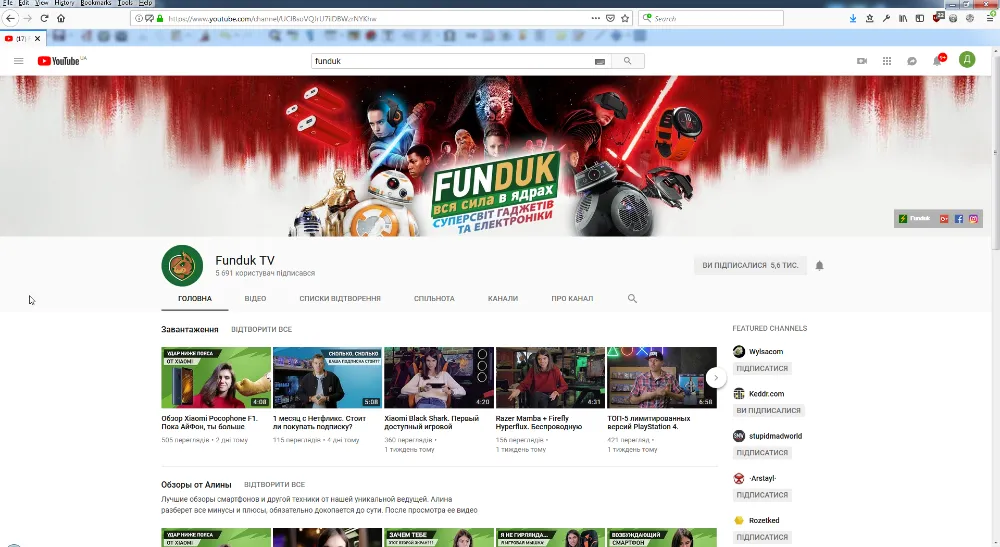Open the History menu

pos(64,3)
